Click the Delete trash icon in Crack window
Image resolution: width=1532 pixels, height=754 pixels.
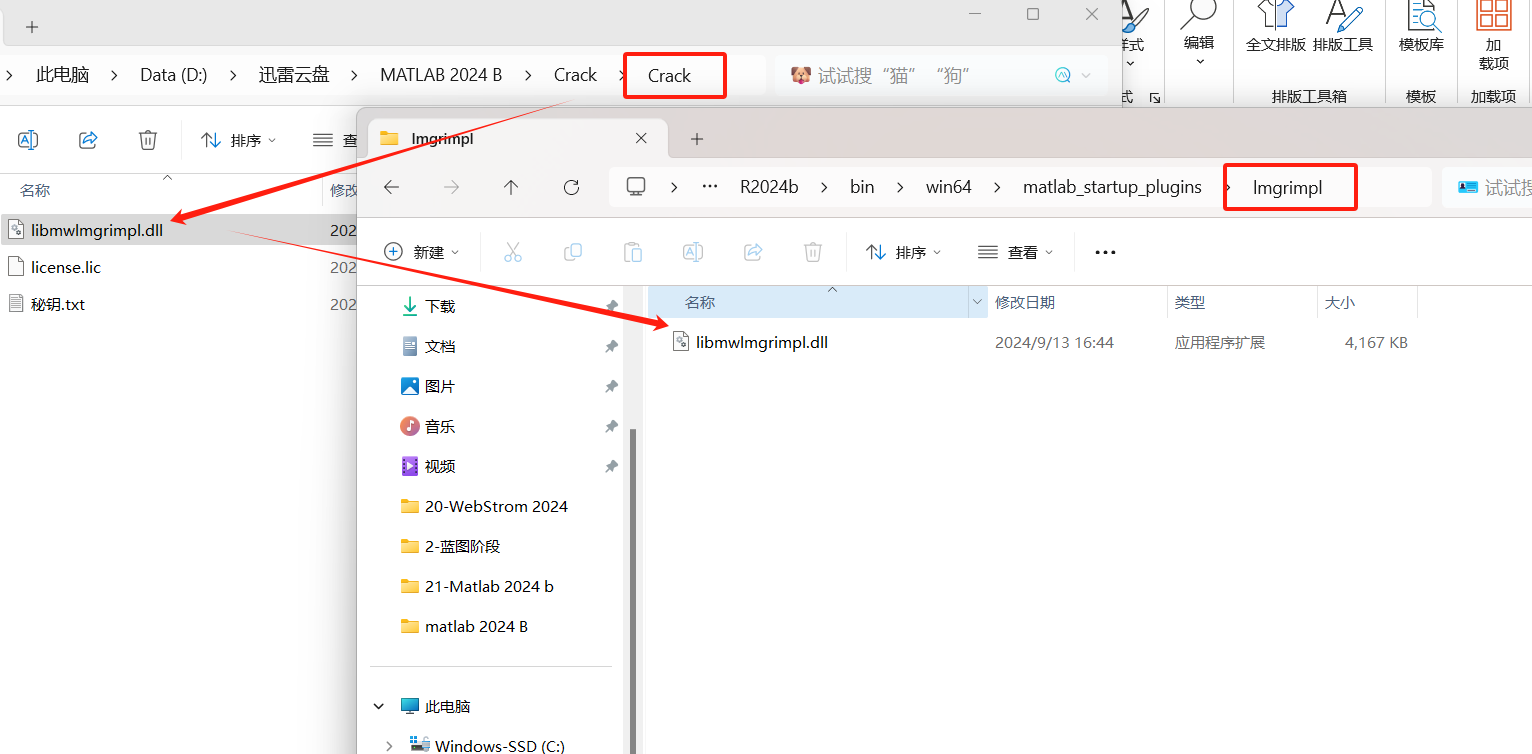[148, 140]
